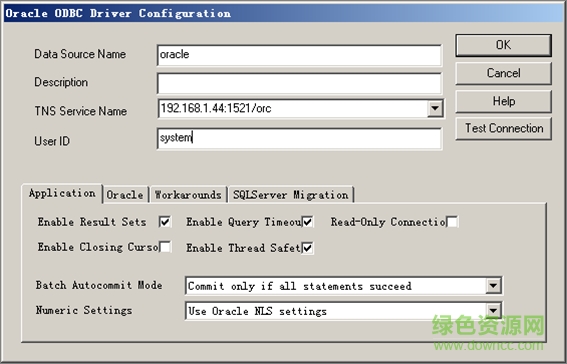Click the 'Commit only if all statements succeed' value
The image size is (567, 364).
[x=299, y=286]
